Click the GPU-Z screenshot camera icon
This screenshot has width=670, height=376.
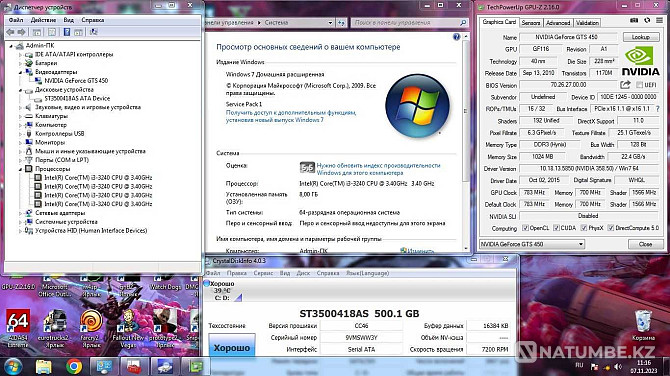click(634, 21)
